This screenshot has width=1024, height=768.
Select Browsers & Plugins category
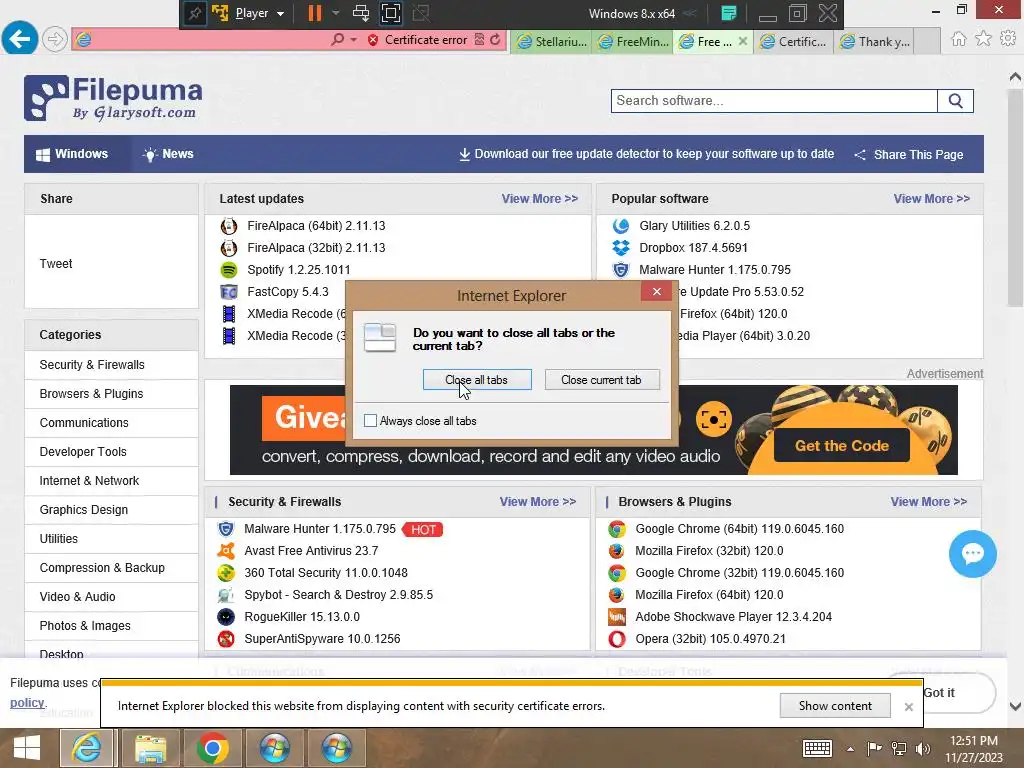click(91, 394)
